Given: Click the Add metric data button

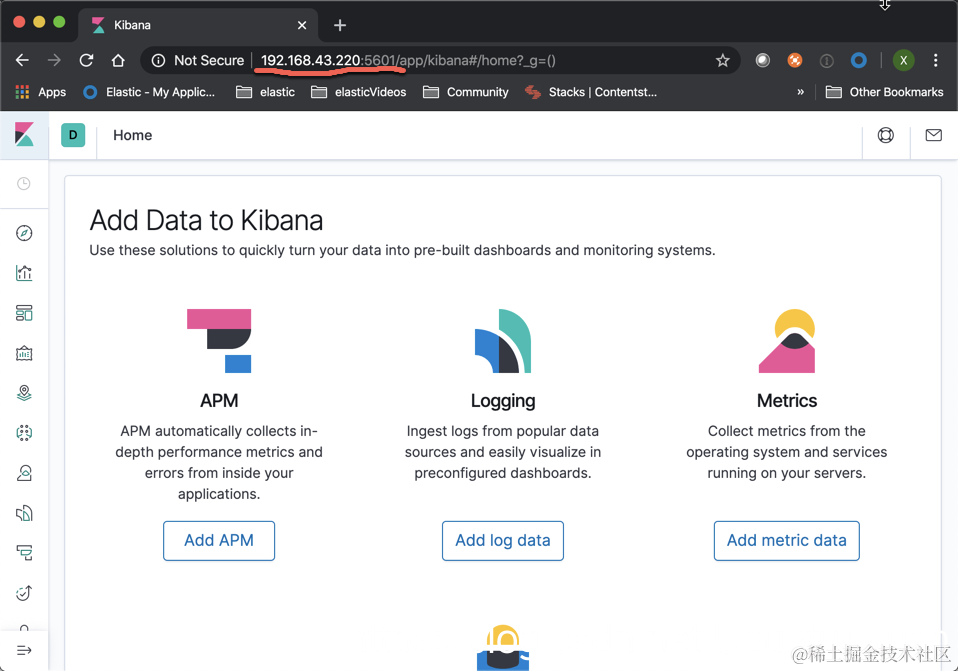Looking at the screenshot, I should point(786,541).
